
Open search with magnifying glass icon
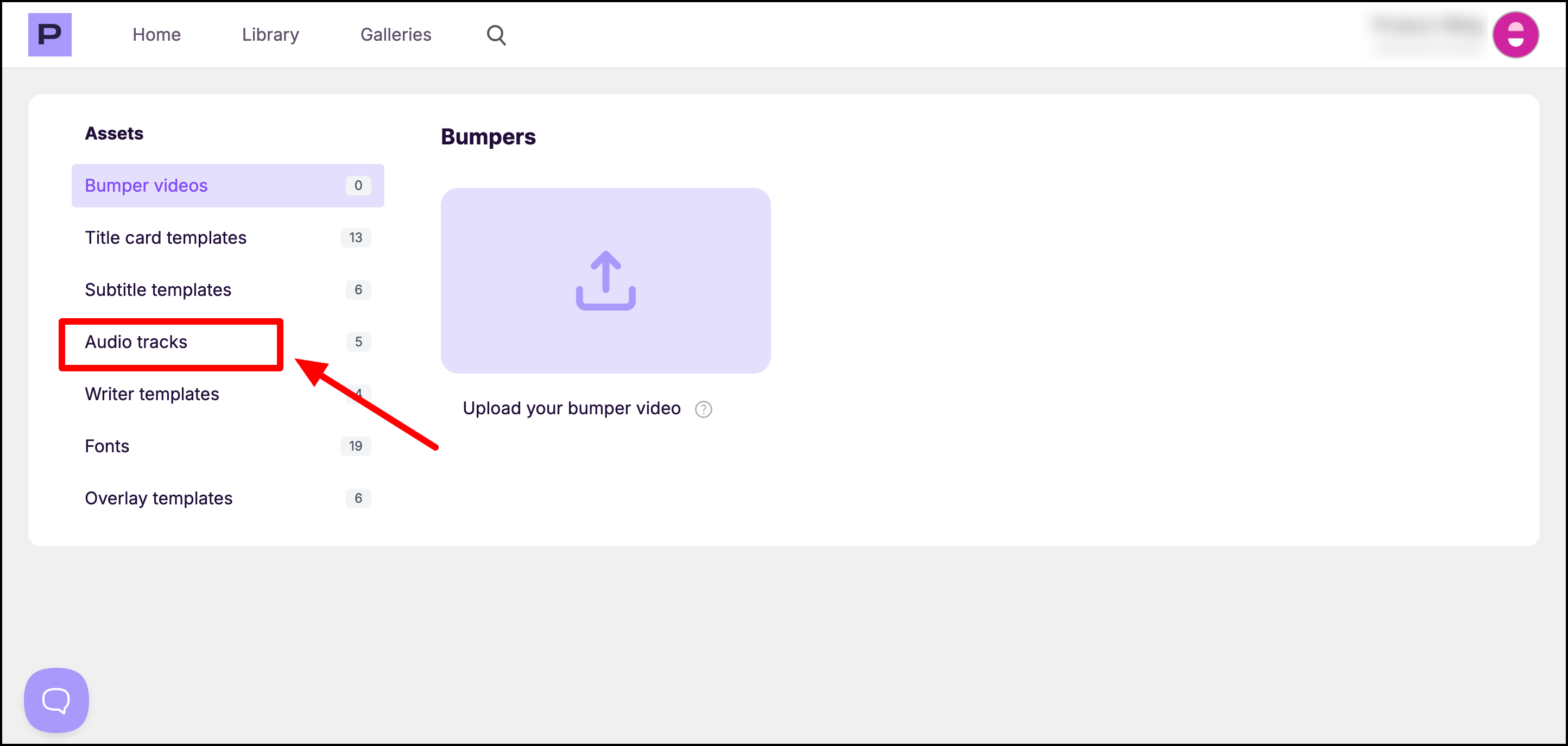click(496, 35)
